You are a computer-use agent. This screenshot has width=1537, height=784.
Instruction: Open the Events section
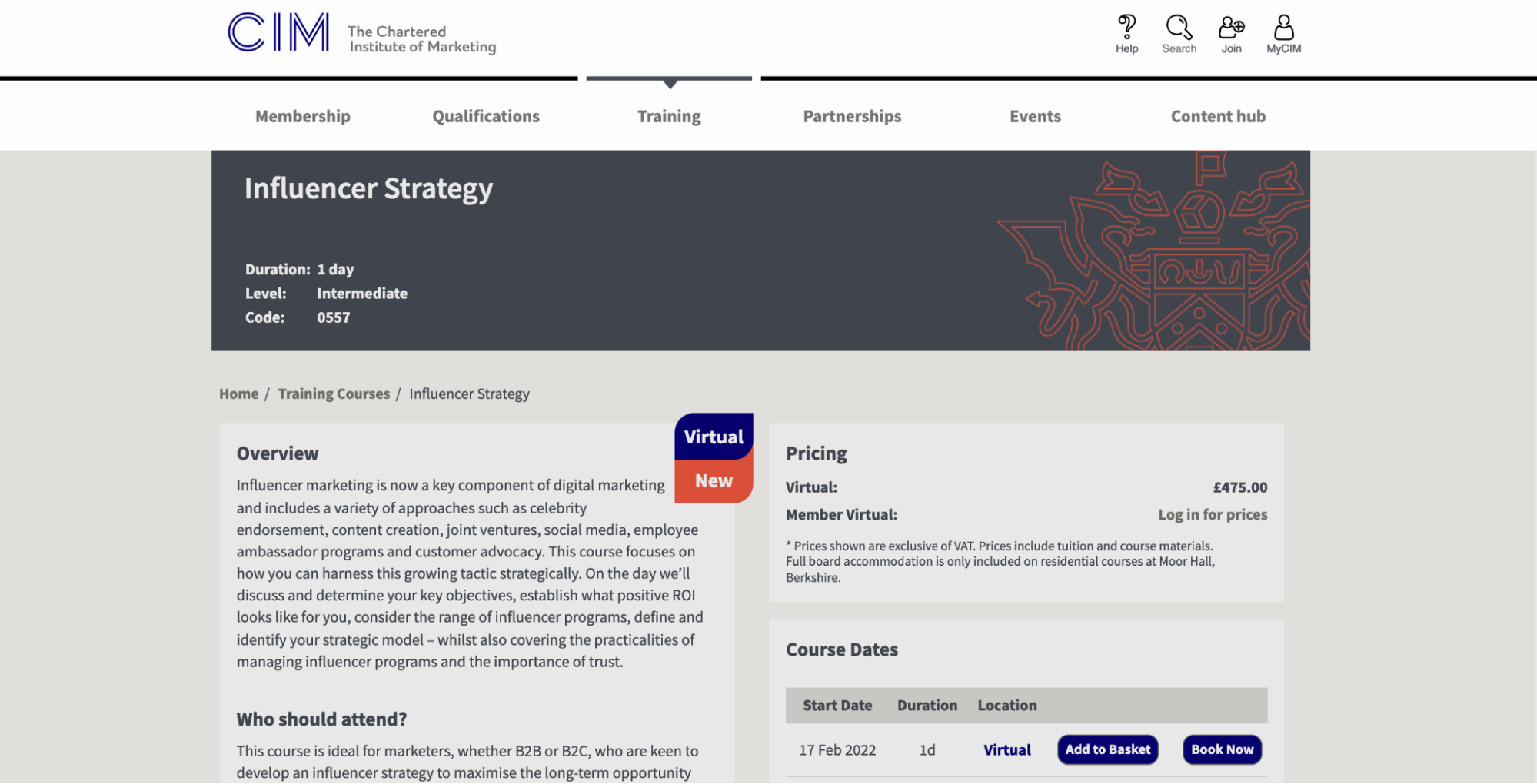1035,116
